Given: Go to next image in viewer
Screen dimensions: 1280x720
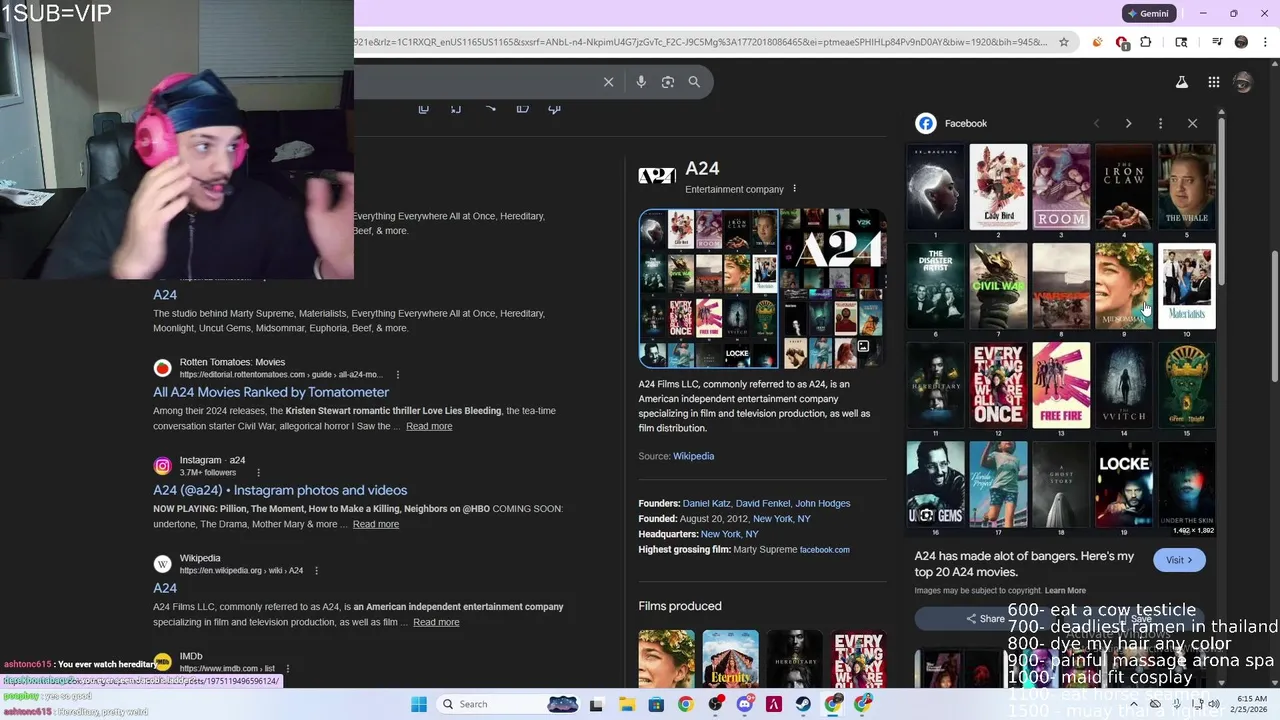Looking at the screenshot, I should (1128, 123).
